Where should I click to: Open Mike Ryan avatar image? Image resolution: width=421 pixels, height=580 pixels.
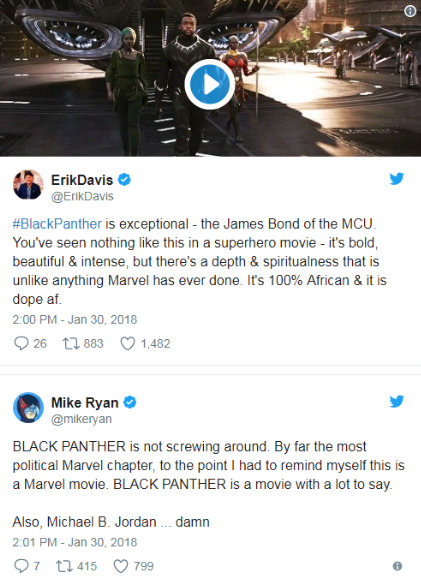click(28, 408)
